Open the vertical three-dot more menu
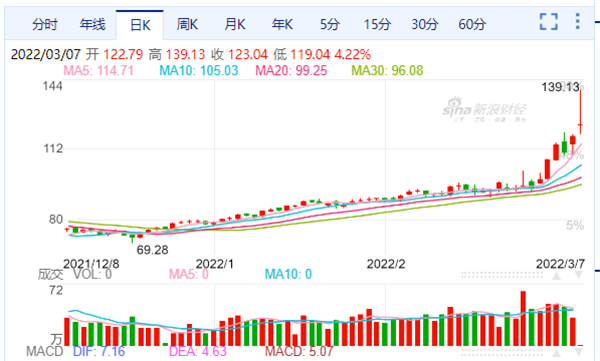The width and height of the screenshot is (600, 361). pyautogui.click(x=577, y=21)
